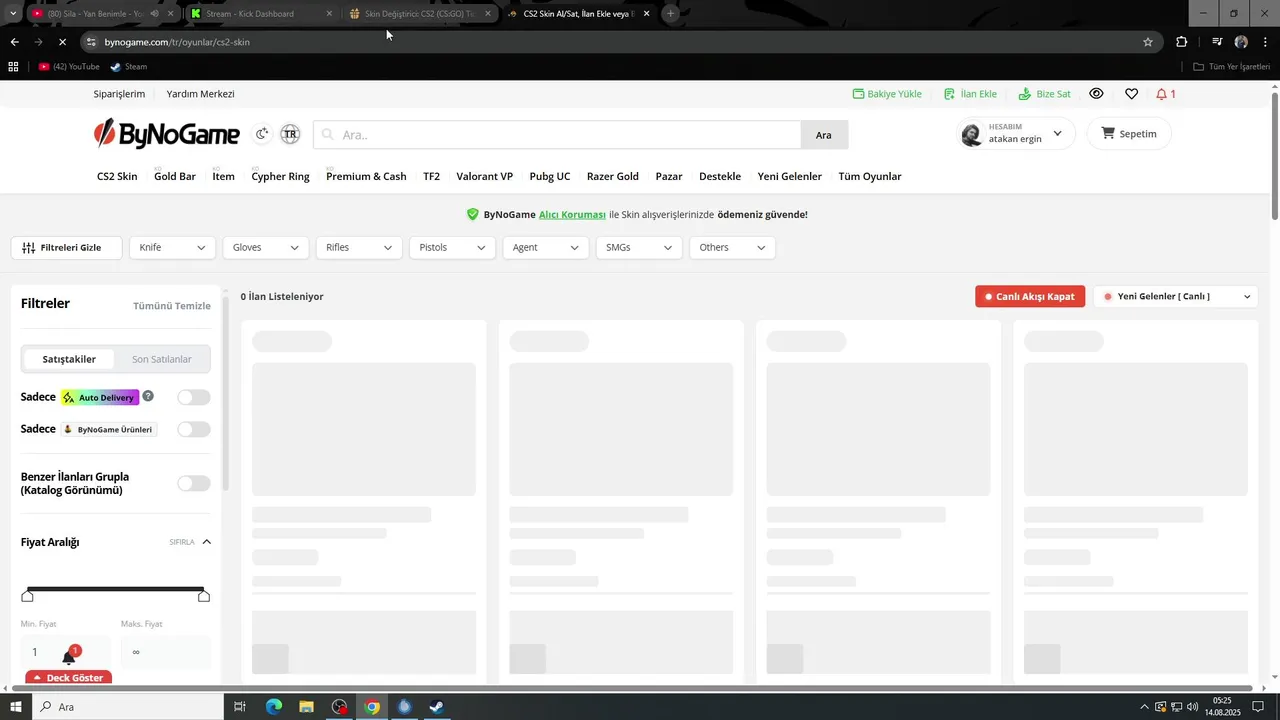Viewport: 1280px width, 720px height.
Task: Open the CS2 Skin menu item
Action: click(117, 176)
